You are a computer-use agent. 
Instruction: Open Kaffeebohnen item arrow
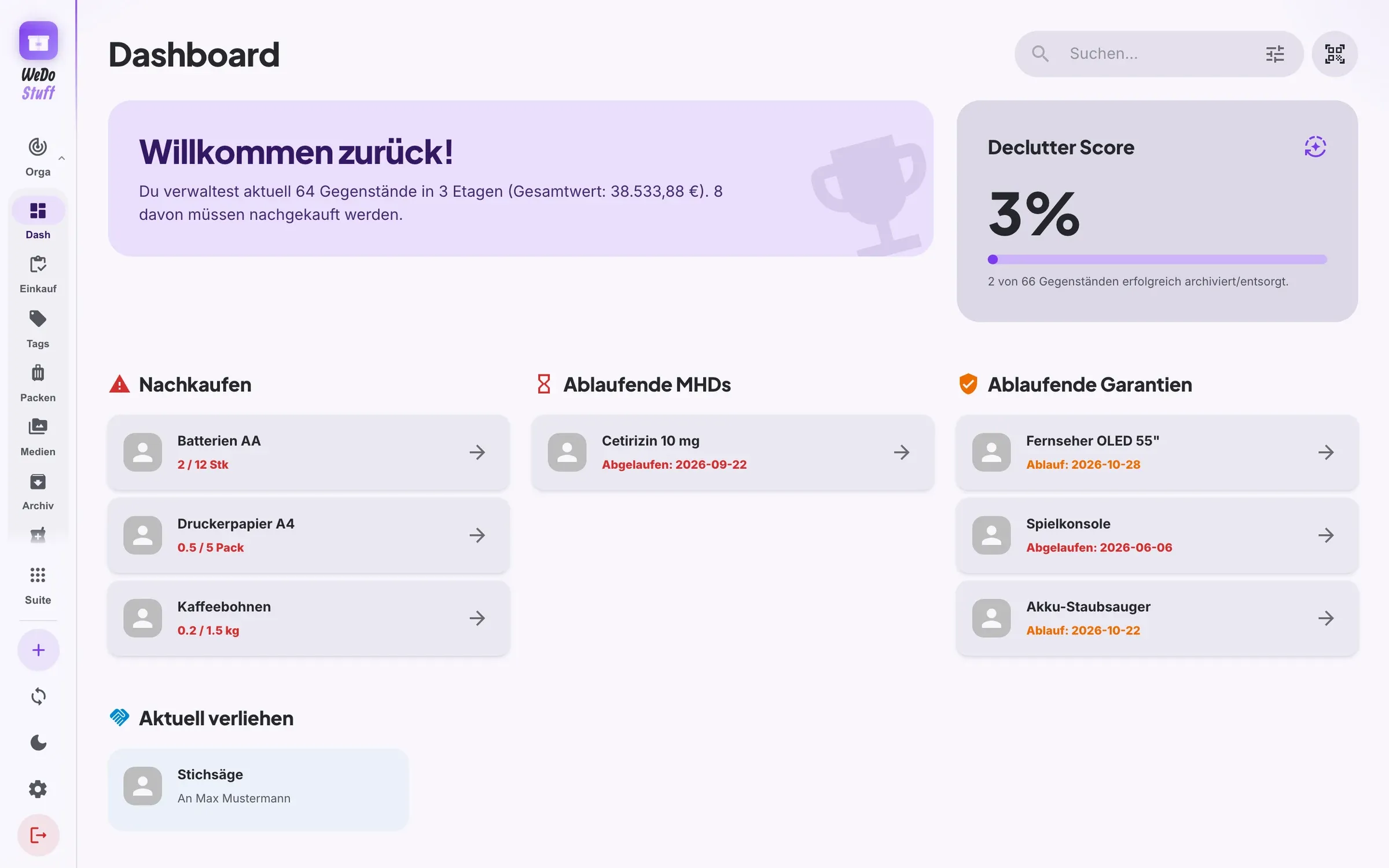coord(477,617)
